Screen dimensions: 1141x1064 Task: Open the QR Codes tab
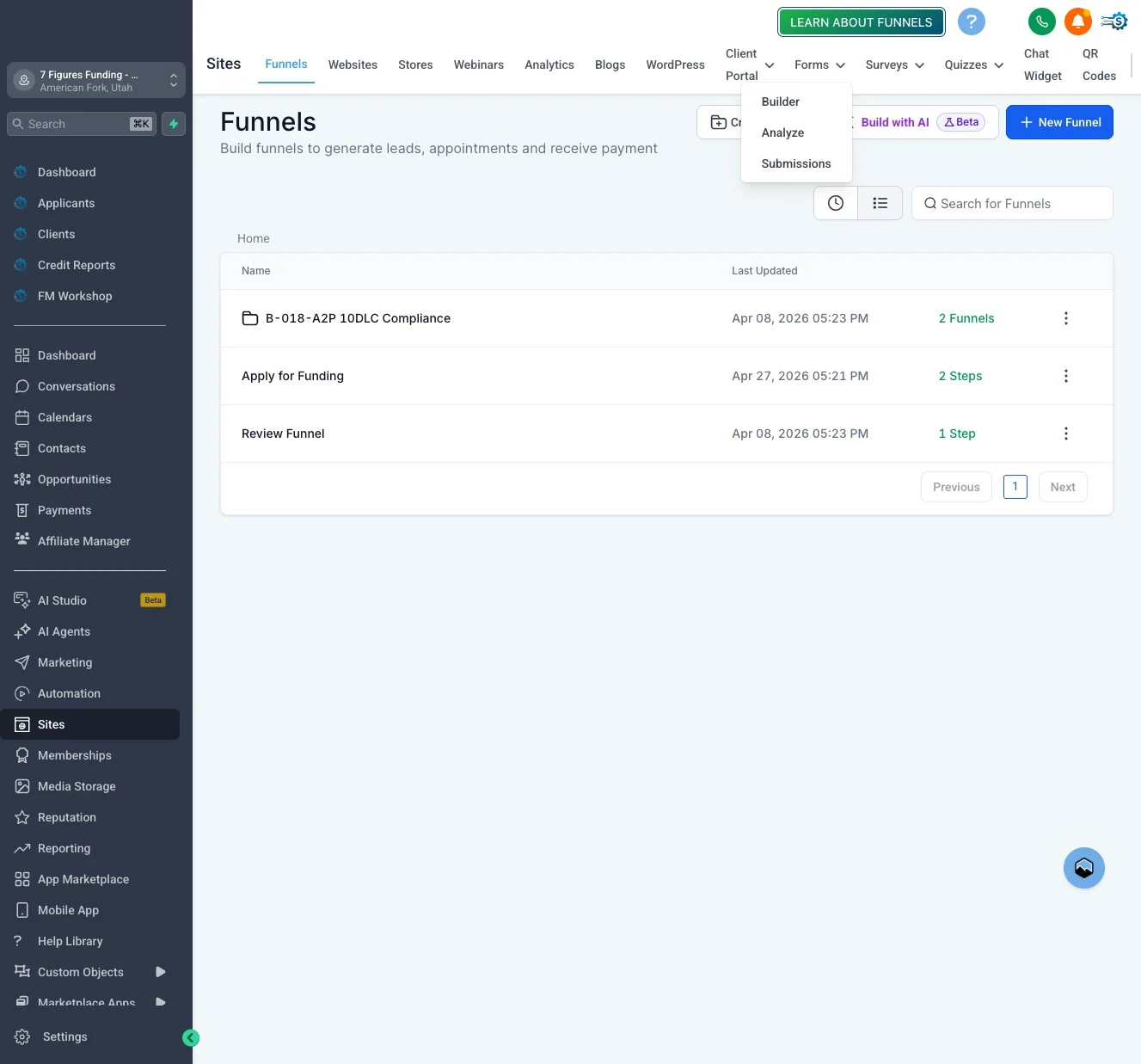(1099, 65)
